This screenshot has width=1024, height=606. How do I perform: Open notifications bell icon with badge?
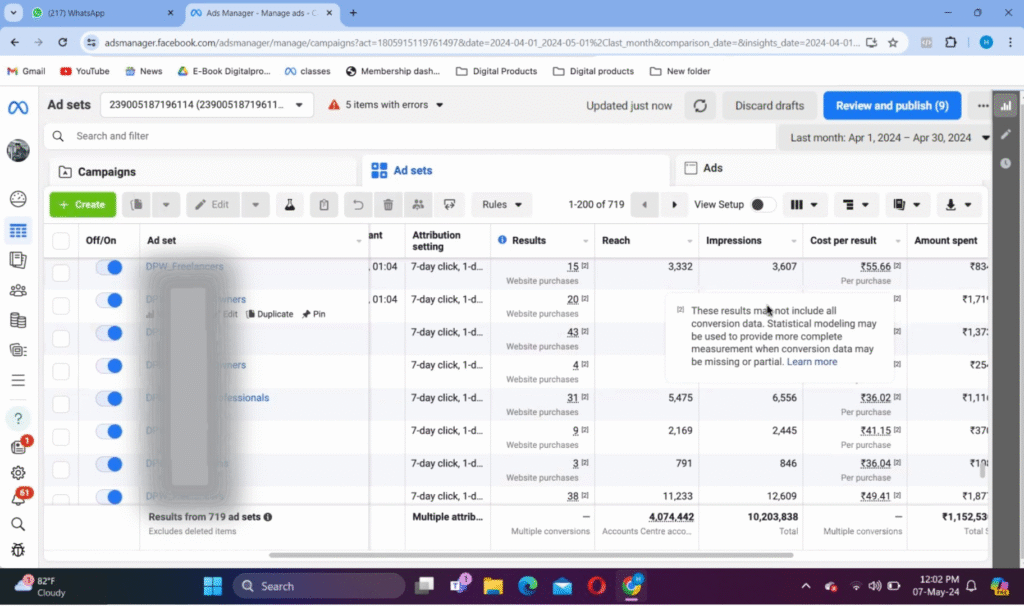point(20,498)
